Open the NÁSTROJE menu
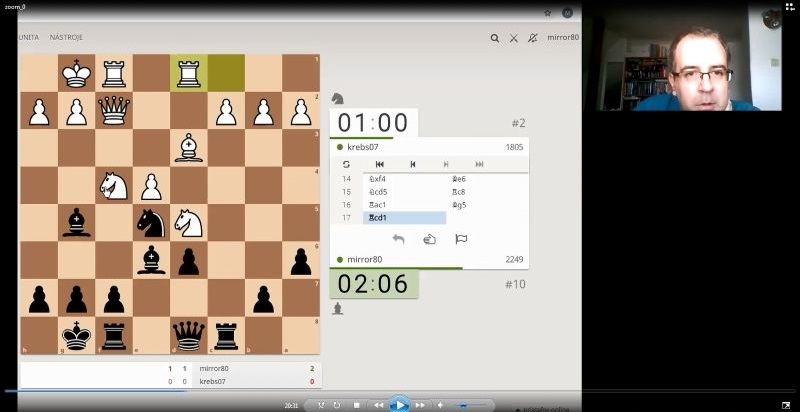The height and width of the screenshot is (412, 800). click(66, 37)
